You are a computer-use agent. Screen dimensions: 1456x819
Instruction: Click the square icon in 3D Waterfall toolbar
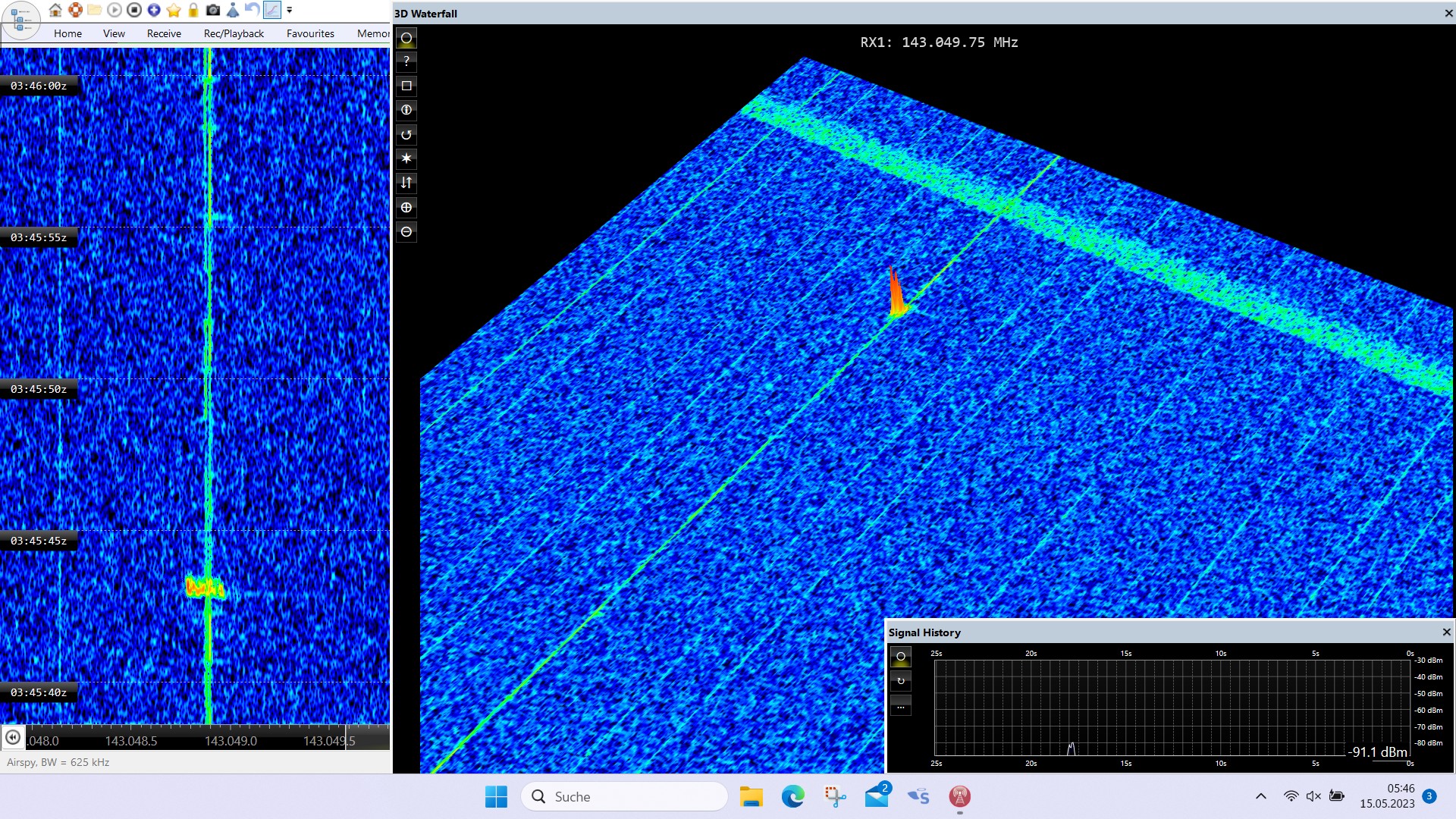(x=406, y=86)
